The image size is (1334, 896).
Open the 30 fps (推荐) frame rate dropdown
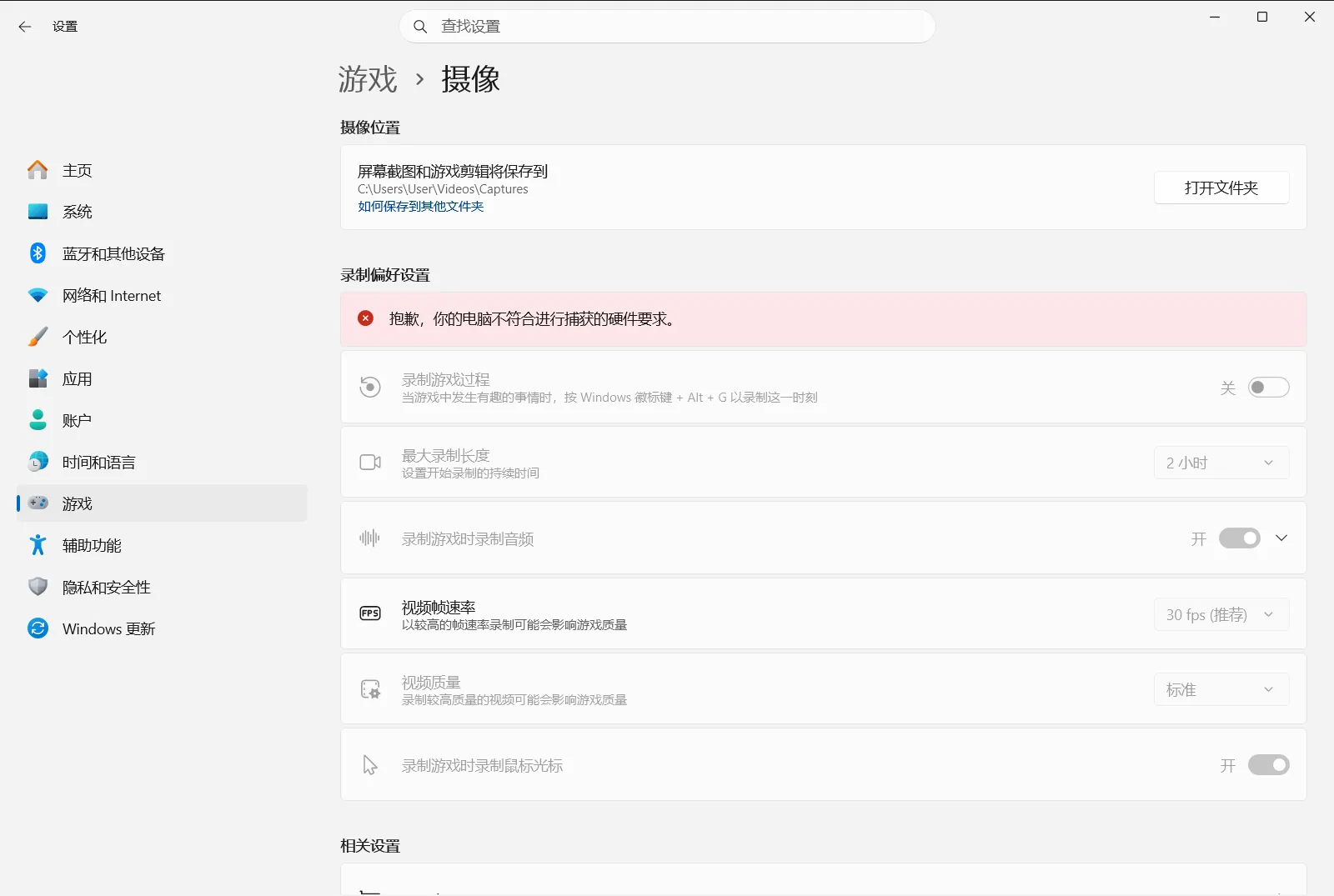[1221, 614]
